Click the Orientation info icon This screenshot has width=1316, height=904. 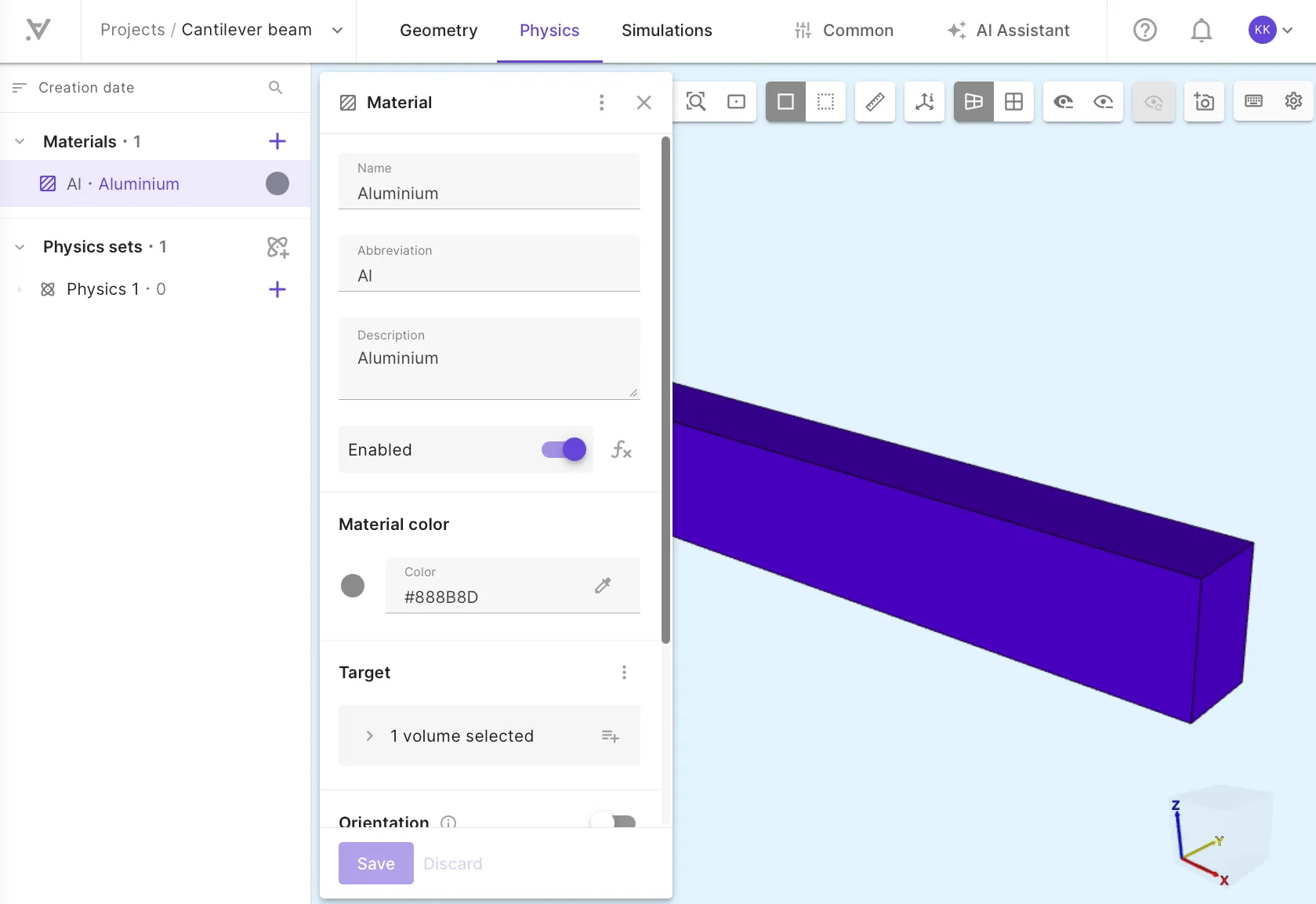click(448, 822)
